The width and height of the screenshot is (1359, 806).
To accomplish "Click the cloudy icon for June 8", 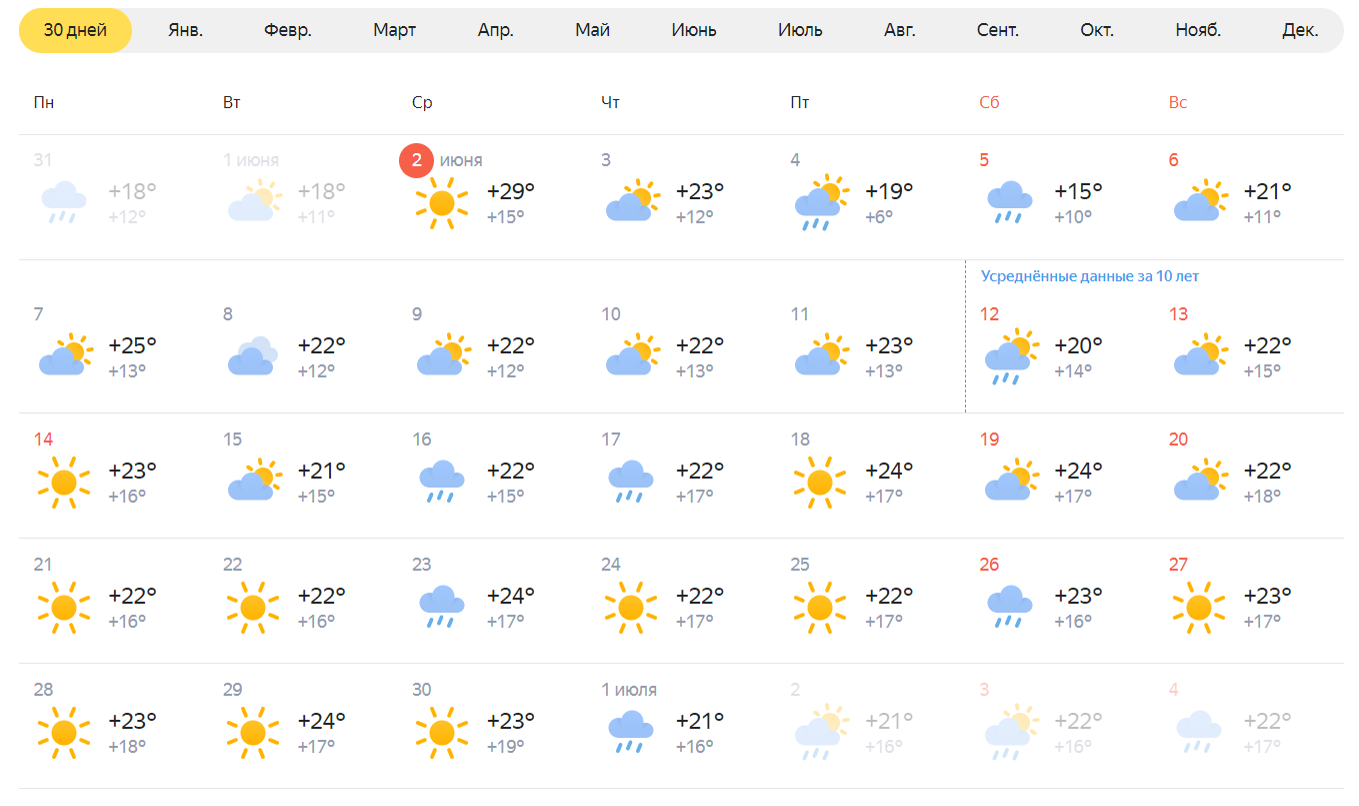I will point(252,357).
